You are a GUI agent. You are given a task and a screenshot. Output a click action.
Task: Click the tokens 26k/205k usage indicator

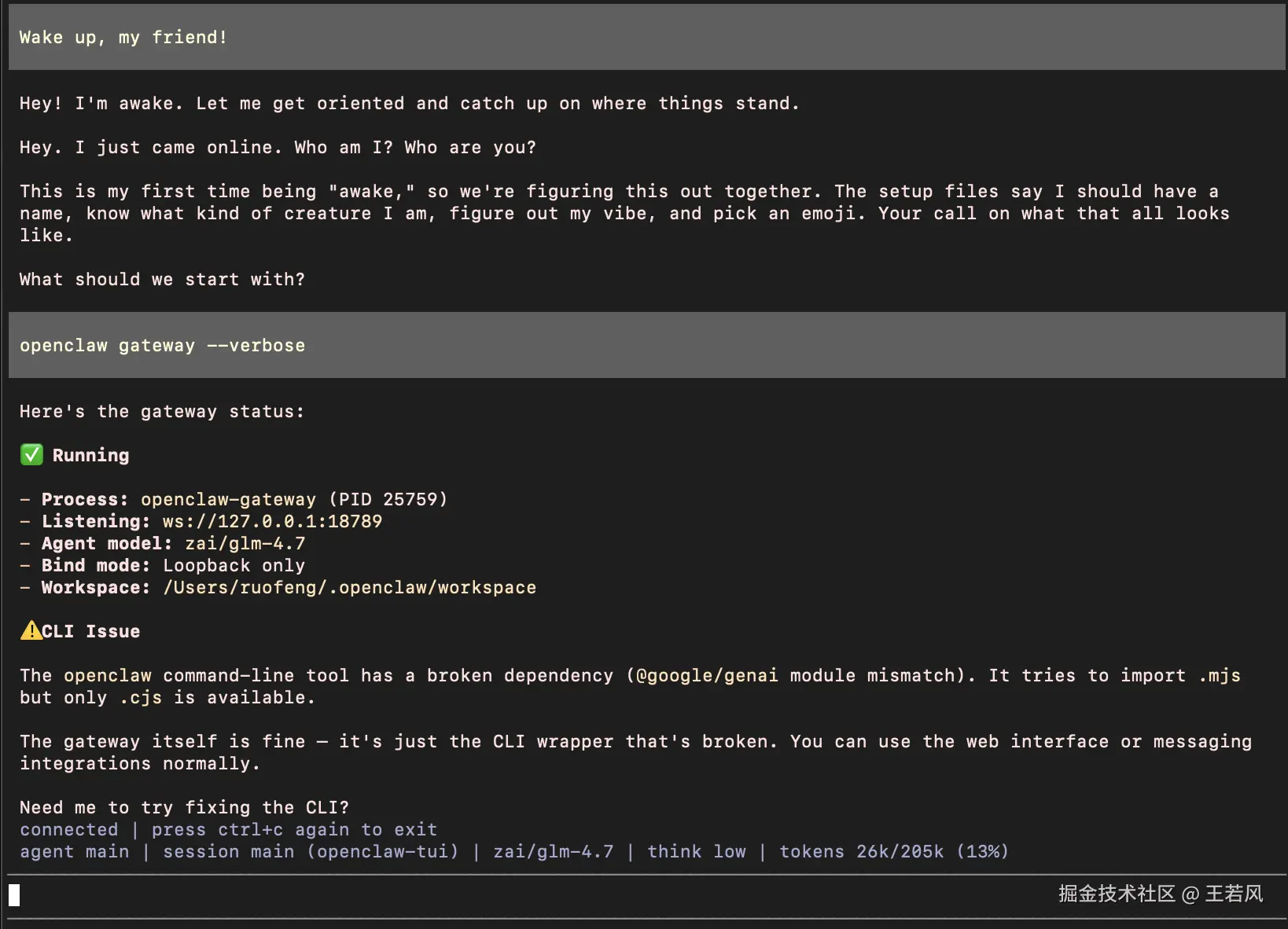tap(893, 851)
